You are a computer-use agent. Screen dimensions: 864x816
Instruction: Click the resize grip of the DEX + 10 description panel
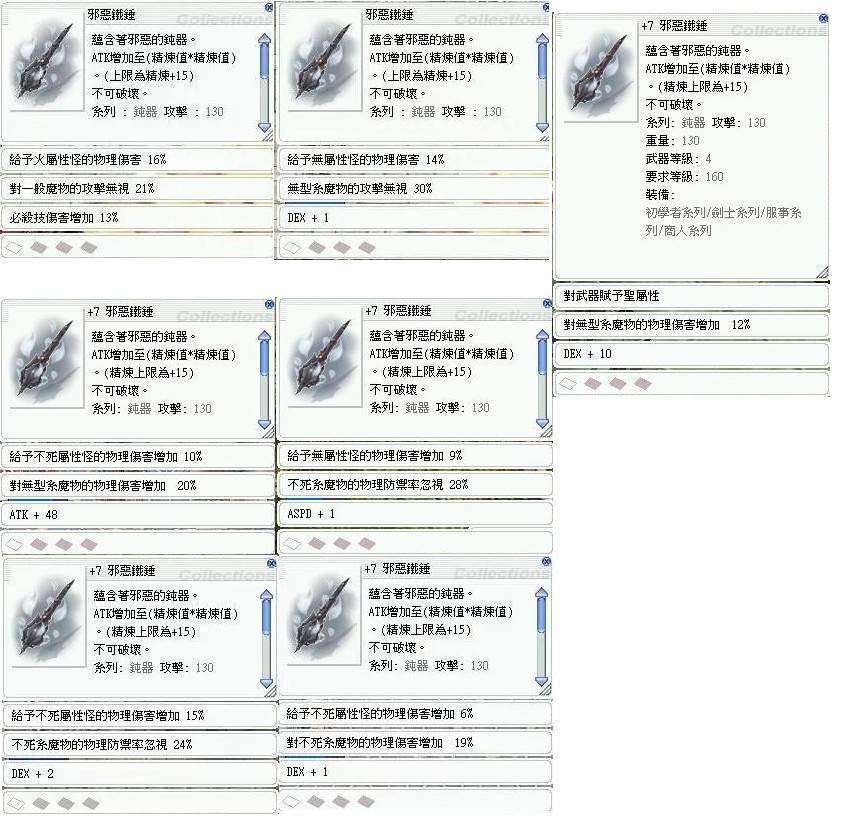click(x=822, y=272)
